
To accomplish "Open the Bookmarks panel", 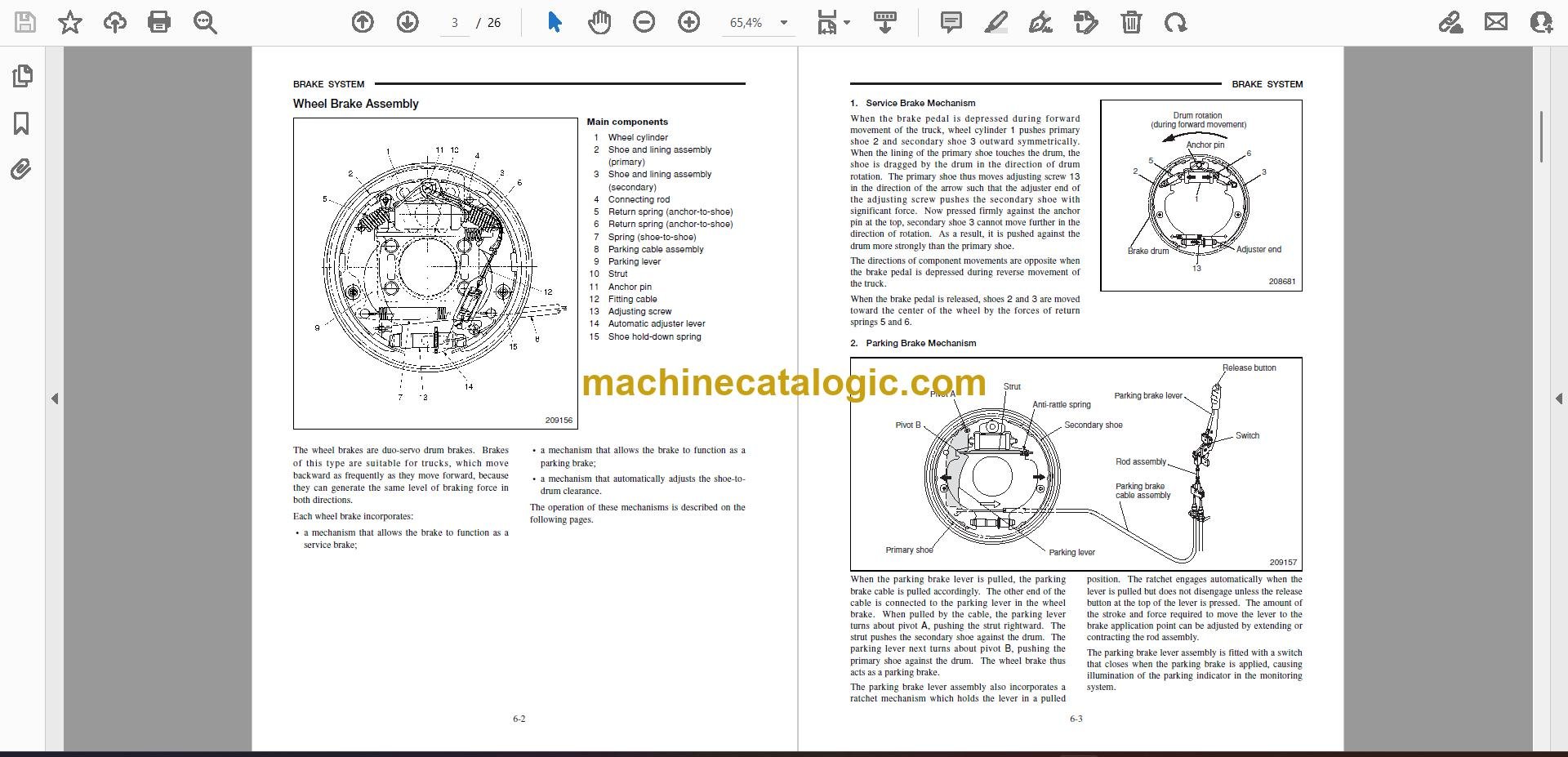I will pyautogui.click(x=22, y=123).
